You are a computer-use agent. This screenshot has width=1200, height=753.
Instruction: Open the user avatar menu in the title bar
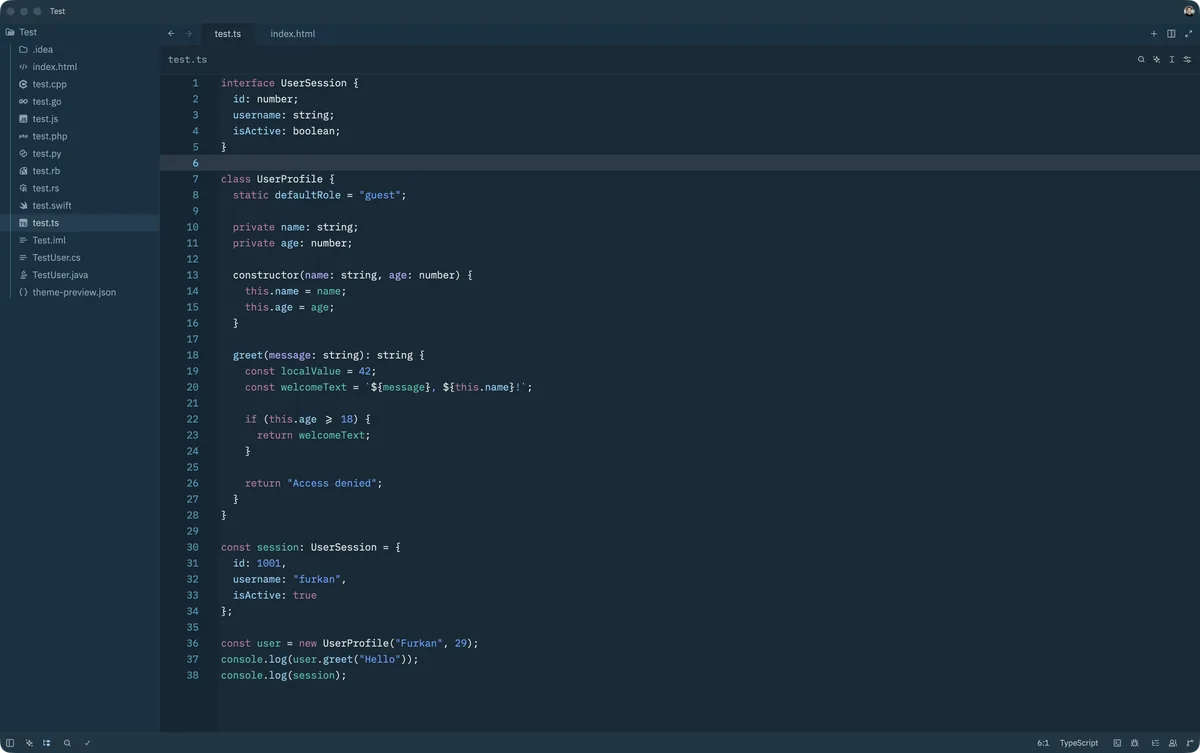[x=1189, y=10]
